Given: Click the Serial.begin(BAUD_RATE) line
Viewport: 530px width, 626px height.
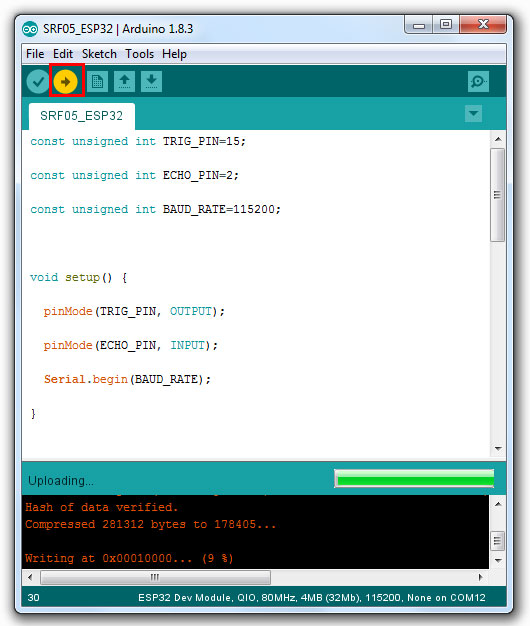Looking at the screenshot, I should [127, 379].
